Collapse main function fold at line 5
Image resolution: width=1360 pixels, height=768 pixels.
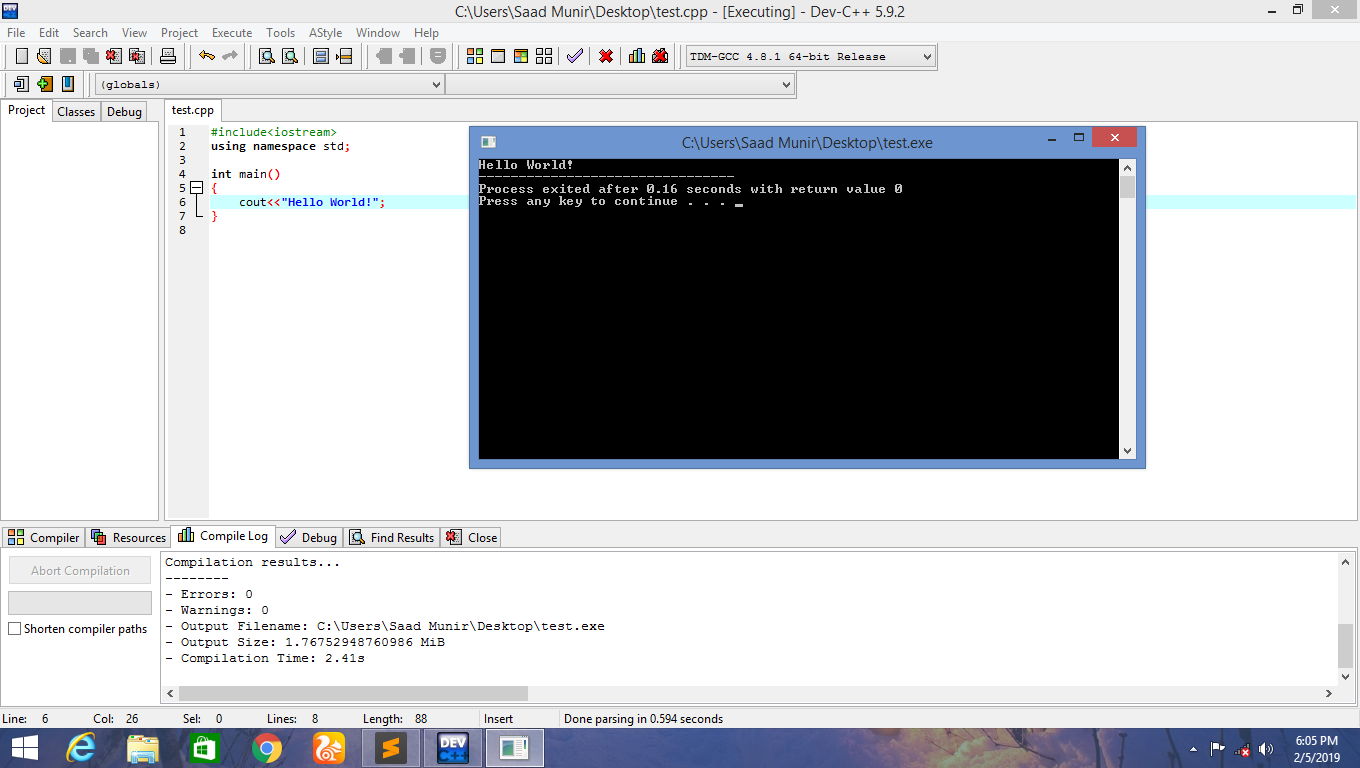[x=196, y=188]
